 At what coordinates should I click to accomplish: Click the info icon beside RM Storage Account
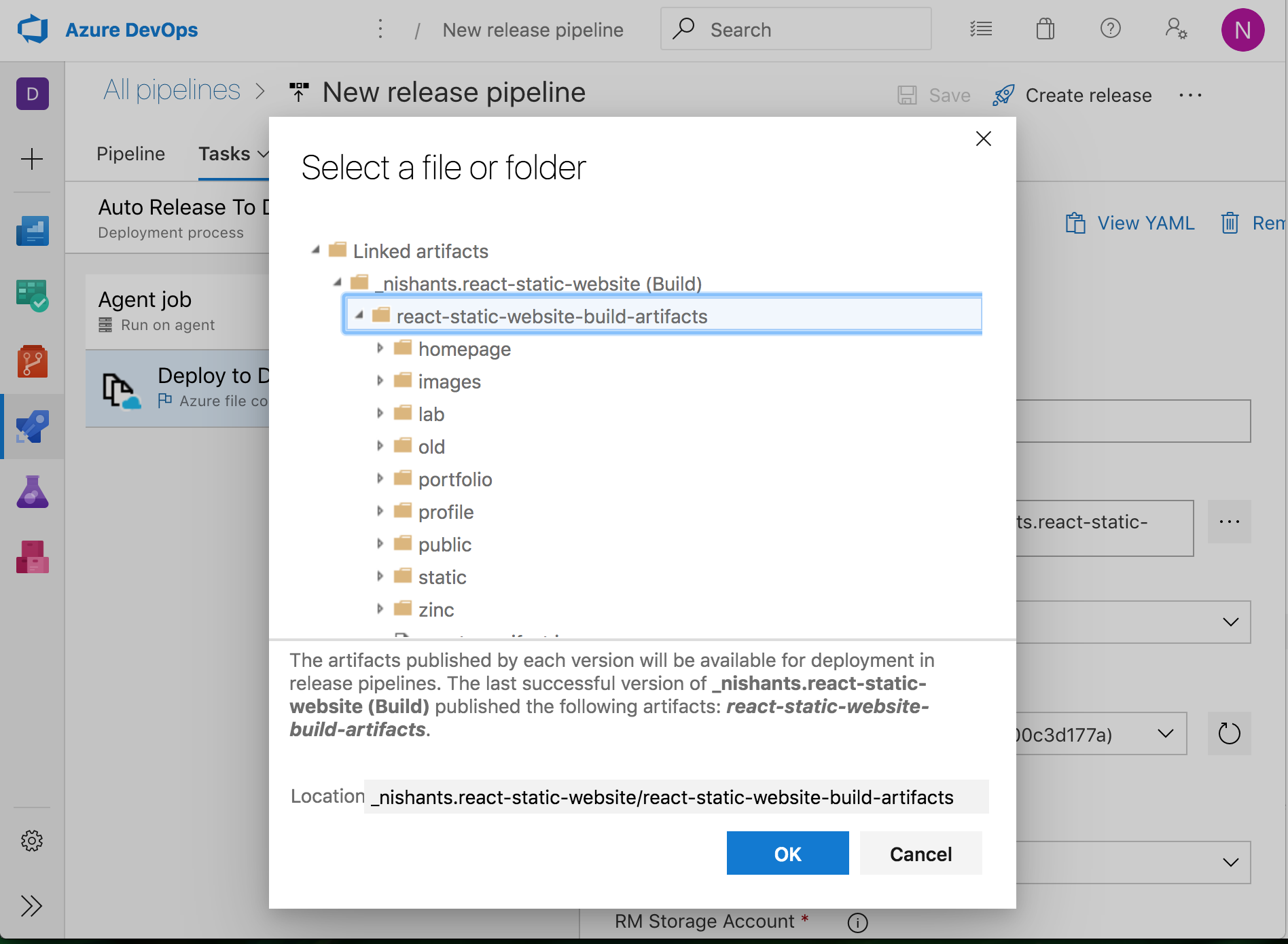click(x=857, y=922)
